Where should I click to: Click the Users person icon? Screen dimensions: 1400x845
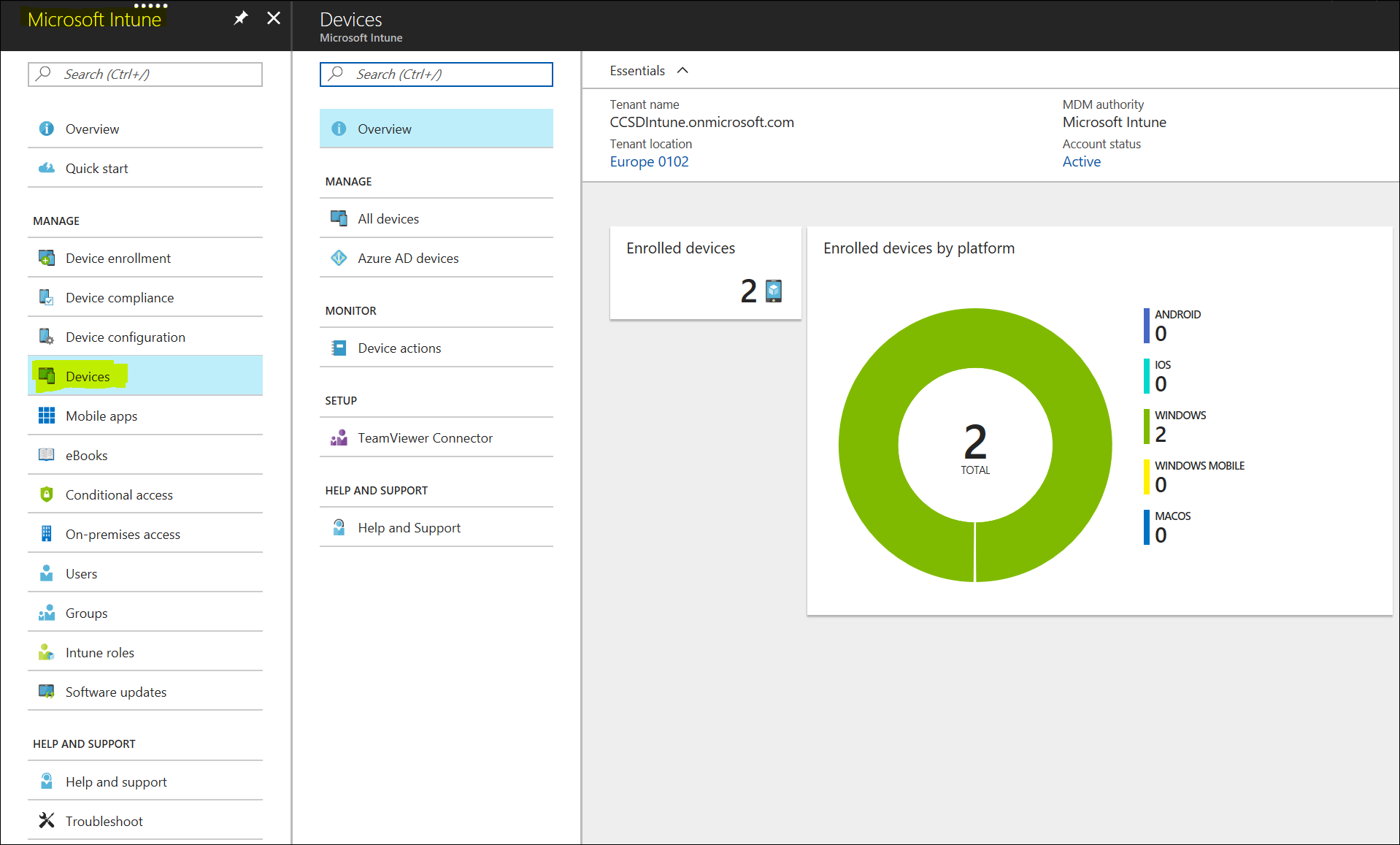pos(47,573)
